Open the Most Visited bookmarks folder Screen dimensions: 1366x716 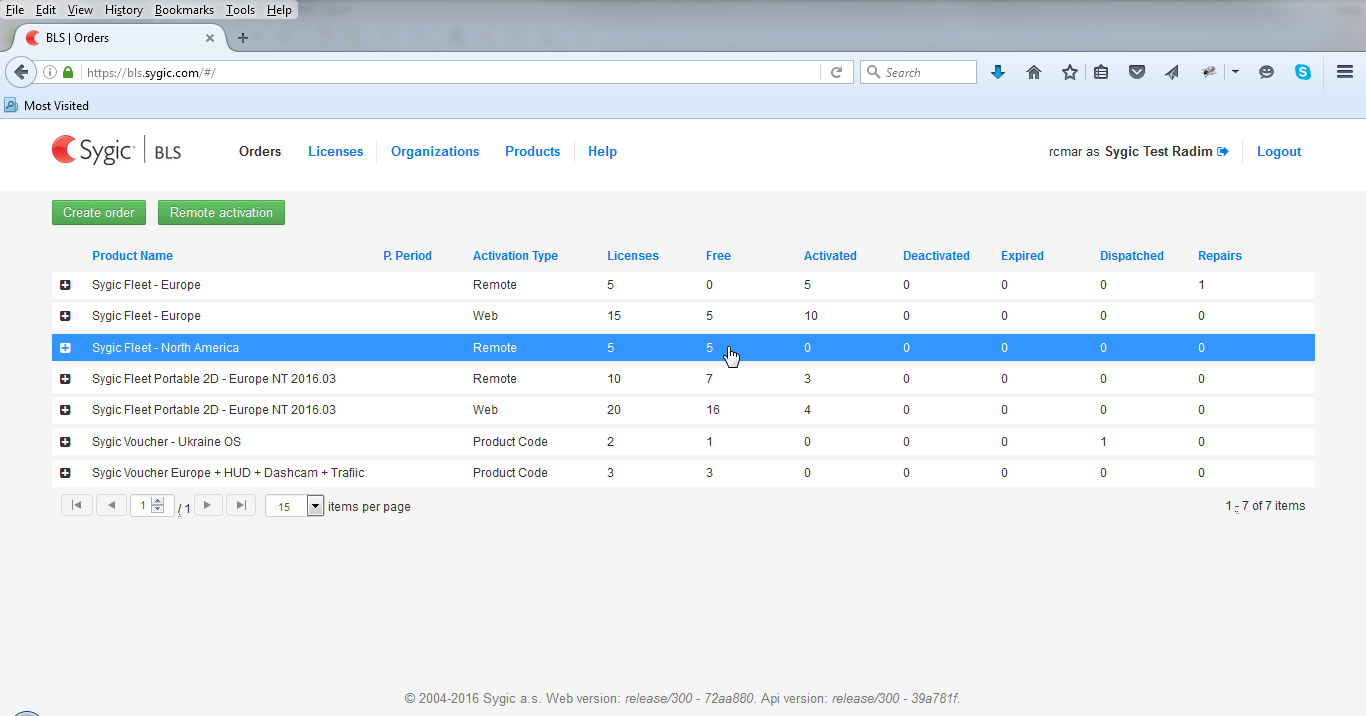coord(47,105)
